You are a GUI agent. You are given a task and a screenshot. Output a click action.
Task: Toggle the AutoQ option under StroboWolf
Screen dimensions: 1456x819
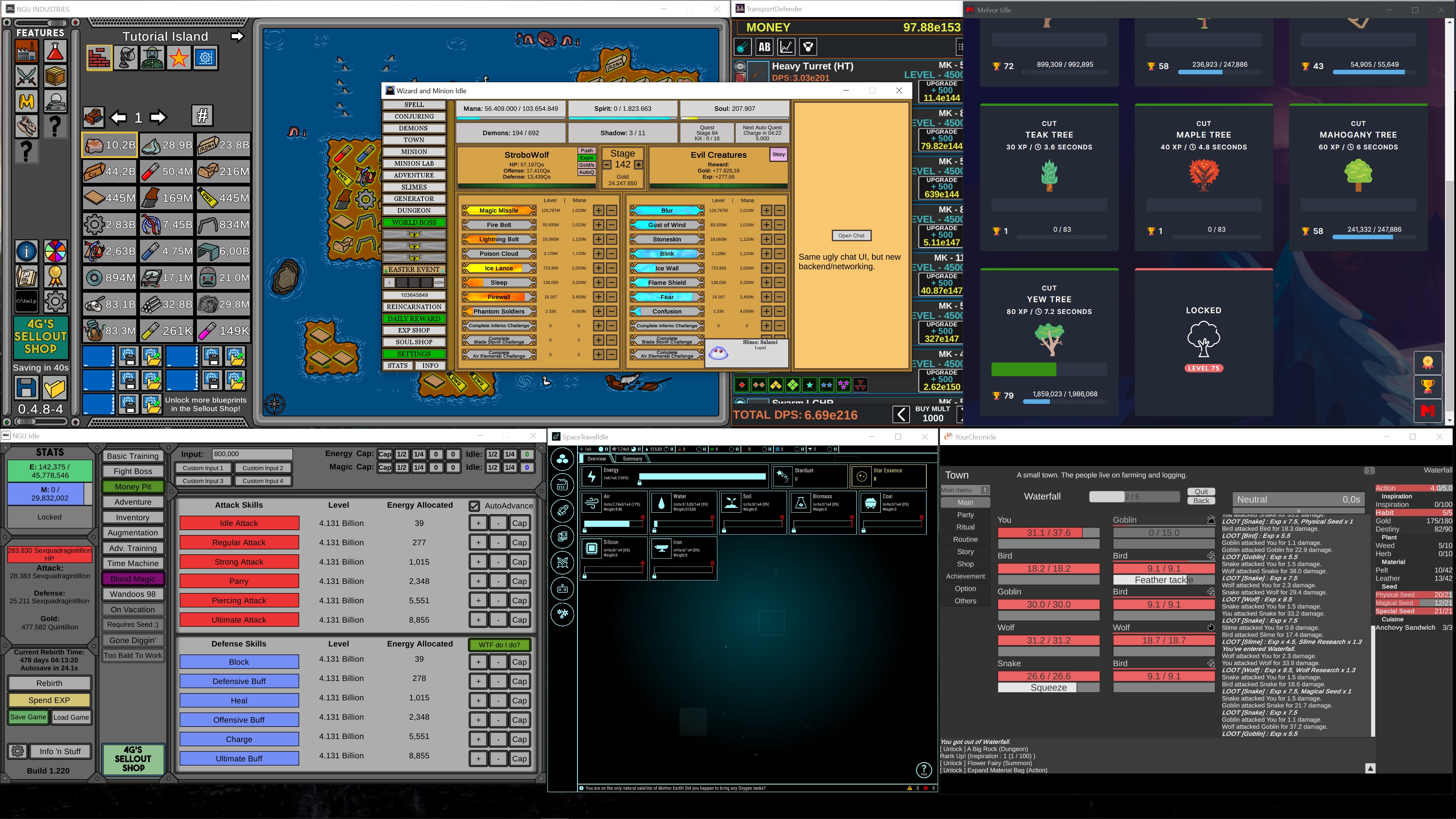(x=586, y=173)
